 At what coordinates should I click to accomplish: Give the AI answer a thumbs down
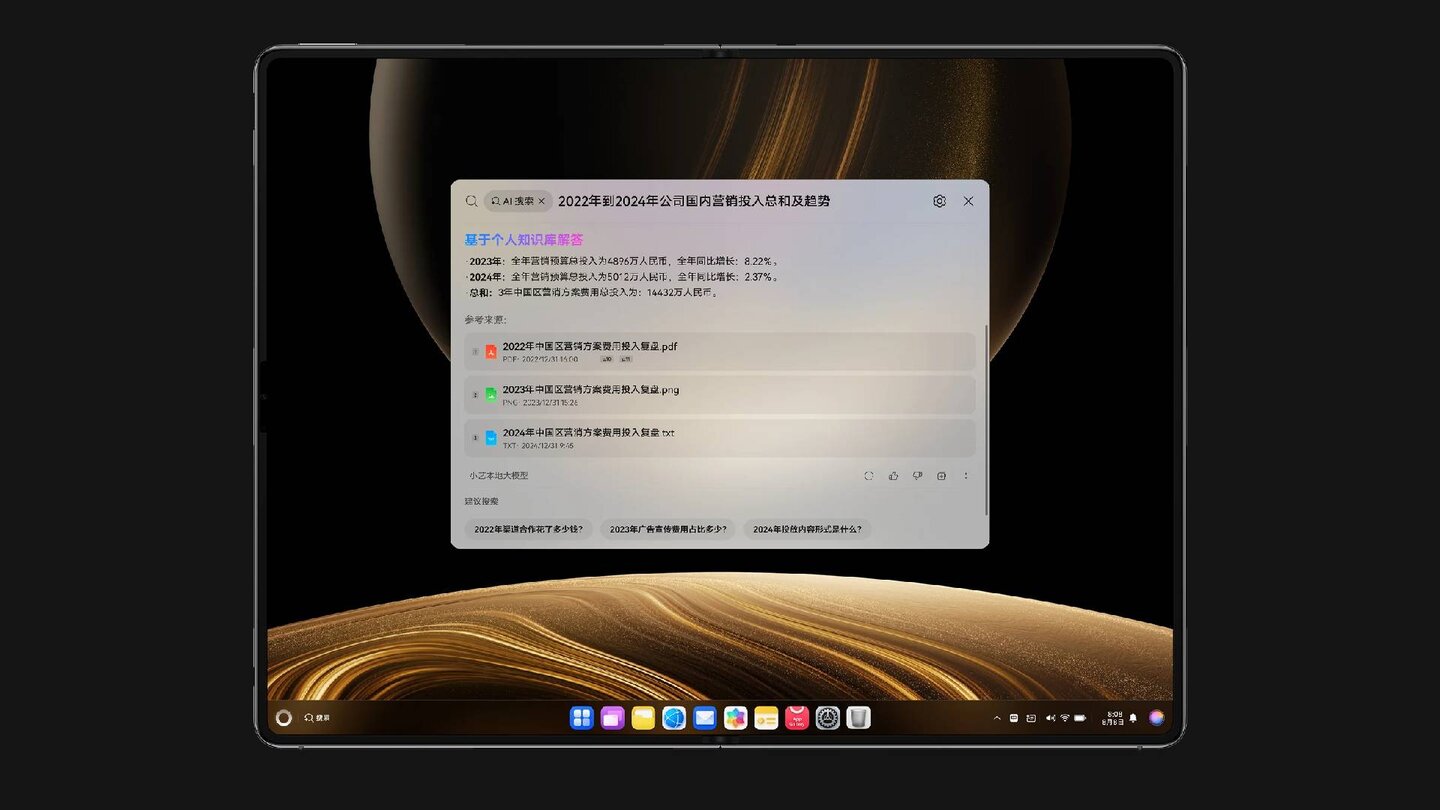click(x=918, y=476)
